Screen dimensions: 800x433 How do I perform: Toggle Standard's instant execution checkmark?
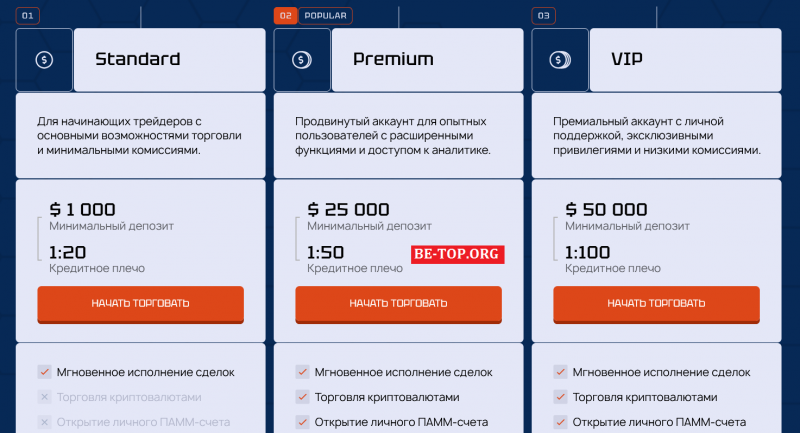click(44, 372)
